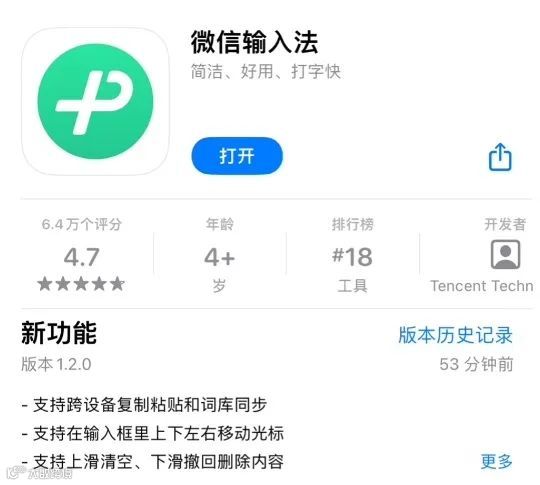This screenshot has height=485, width=540.
Task: Tap the 工具 category label
Action: coord(352,286)
